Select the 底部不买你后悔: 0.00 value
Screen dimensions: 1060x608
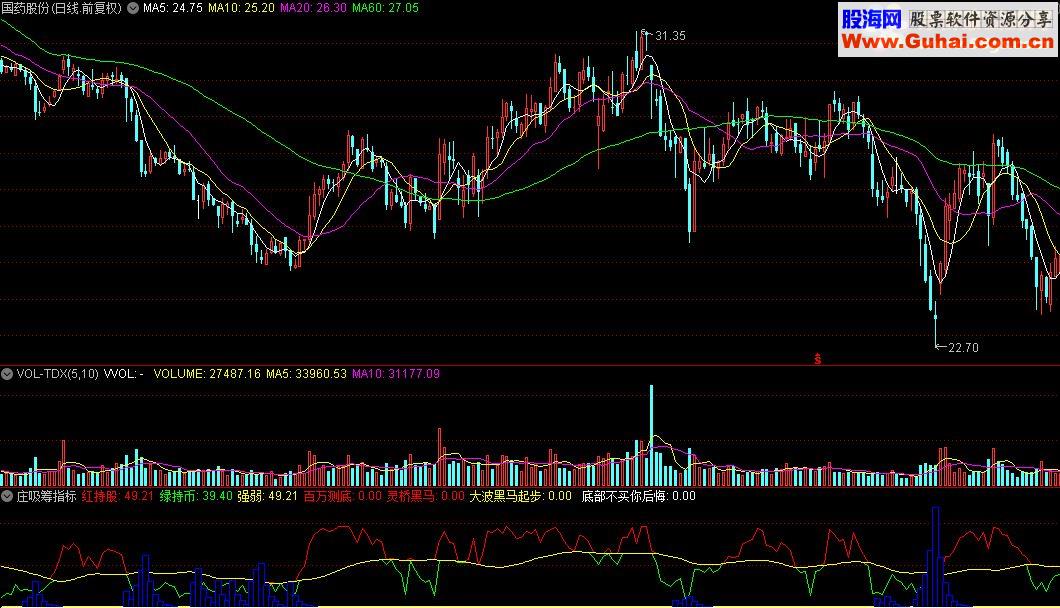click(x=639, y=496)
